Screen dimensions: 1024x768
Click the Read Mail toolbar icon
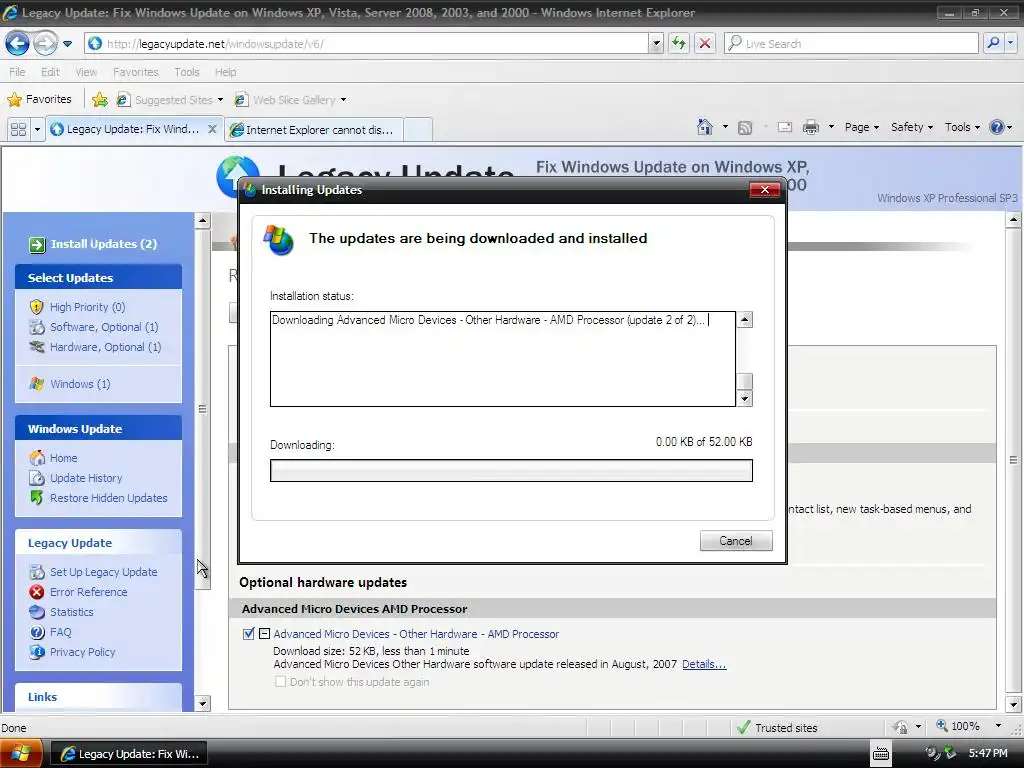pos(784,127)
